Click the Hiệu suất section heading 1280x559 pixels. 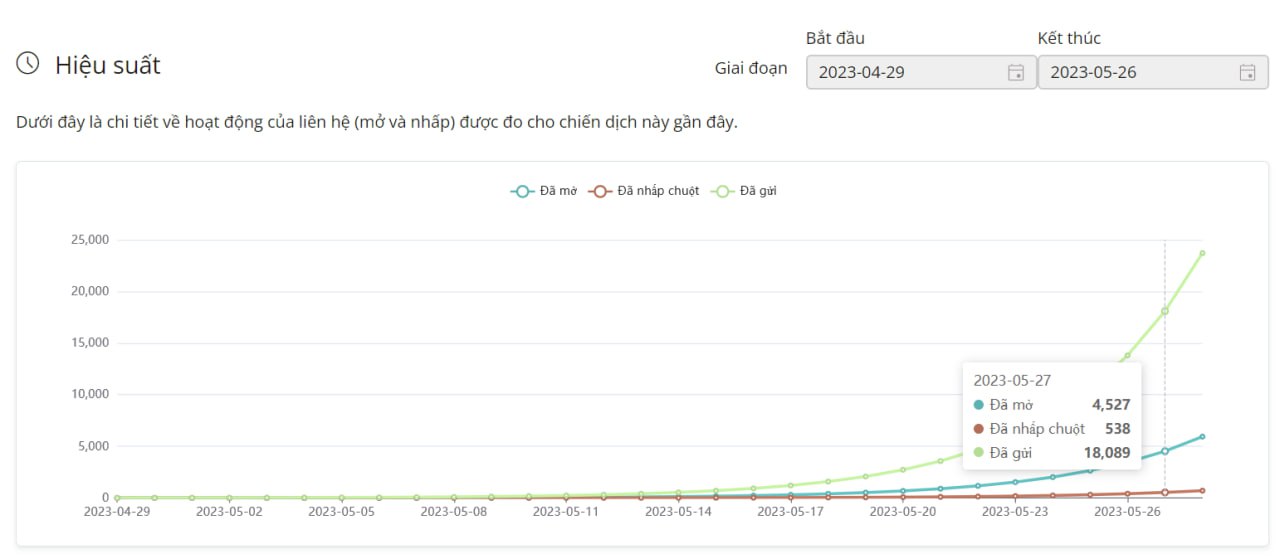click(107, 65)
